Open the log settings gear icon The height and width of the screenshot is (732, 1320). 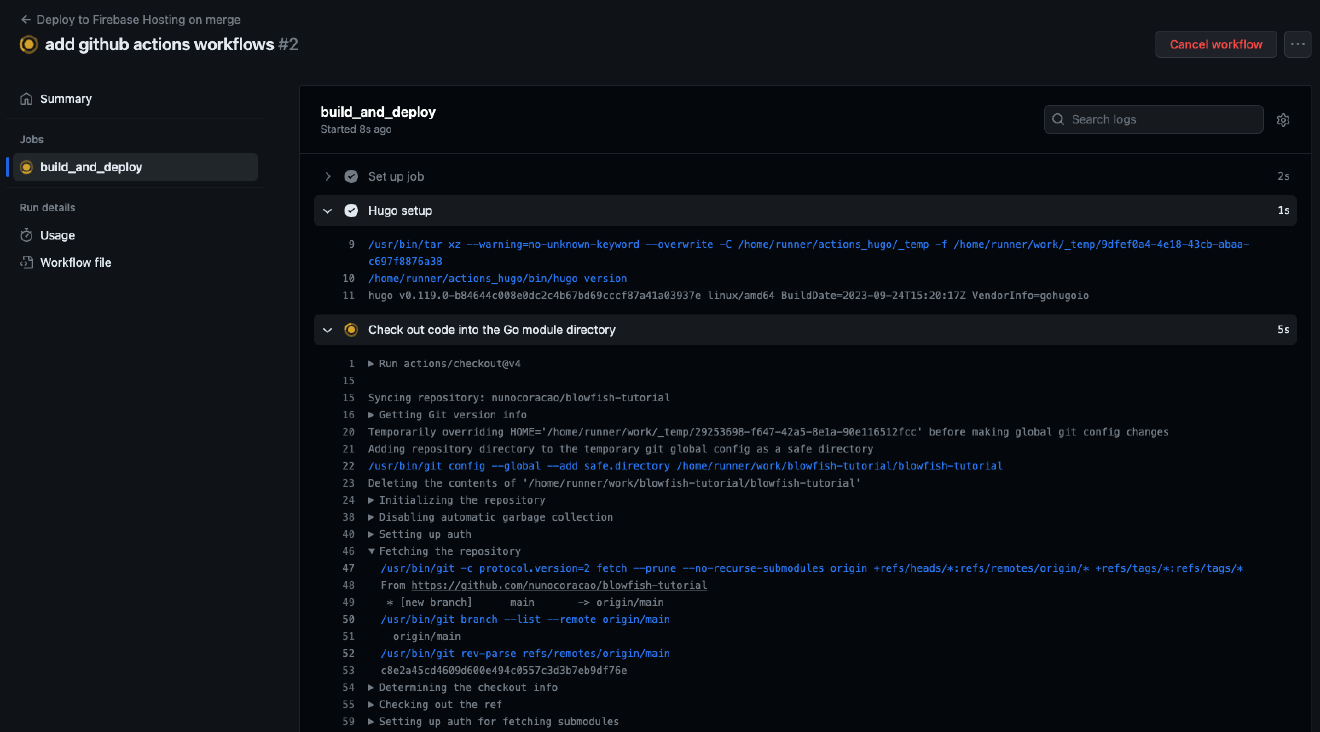[1283, 119]
